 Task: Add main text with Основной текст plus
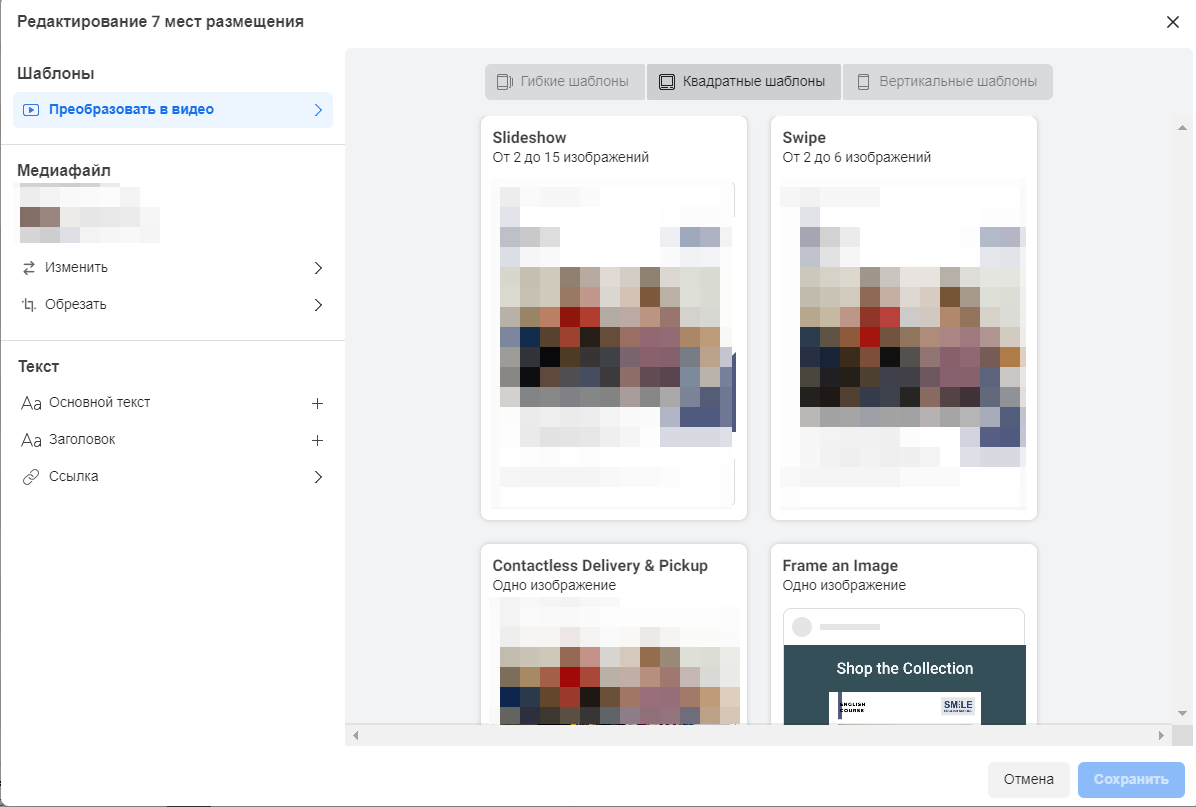(318, 403)
